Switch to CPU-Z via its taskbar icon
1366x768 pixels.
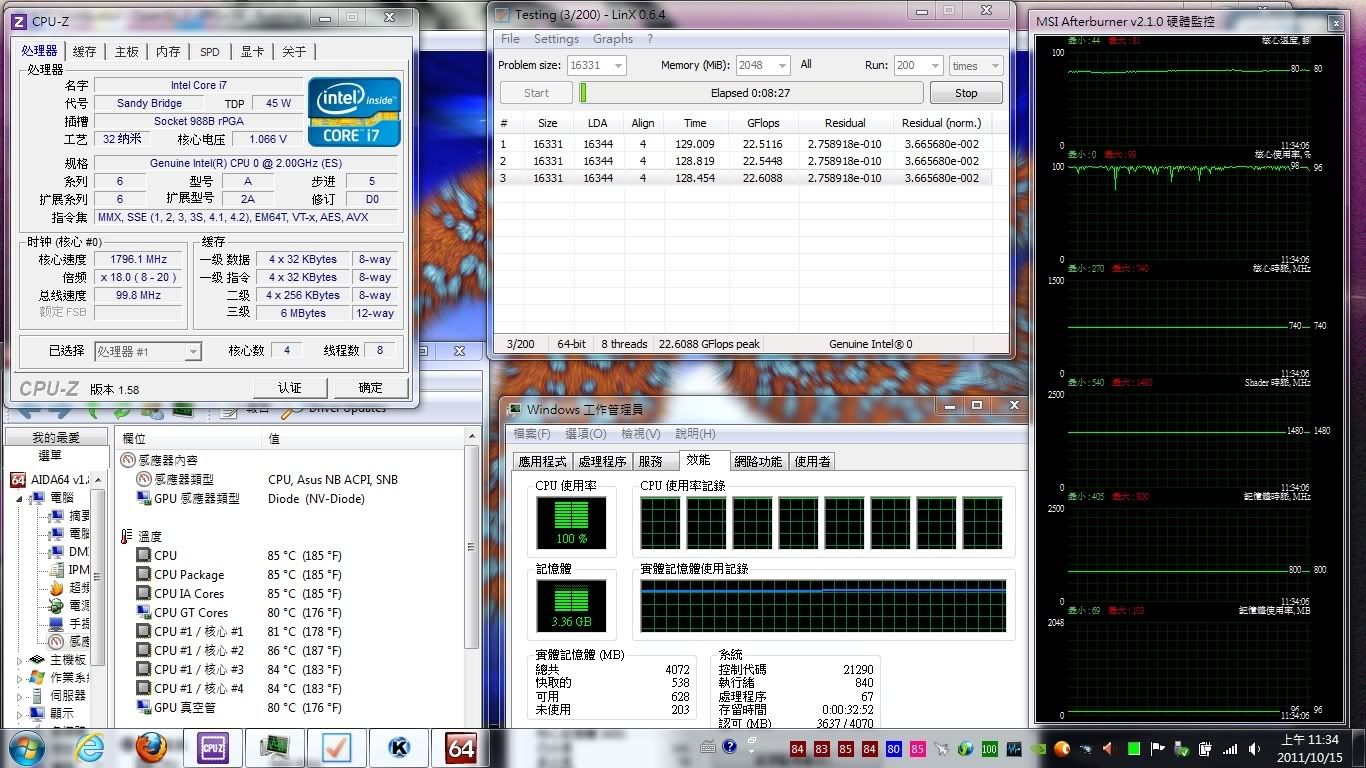click(x=212, y=747)
